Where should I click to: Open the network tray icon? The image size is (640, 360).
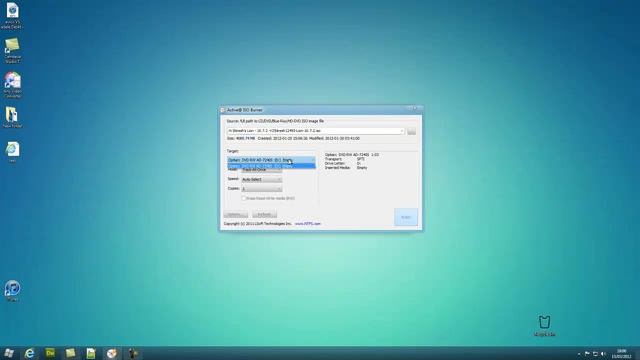coord(595,354)
